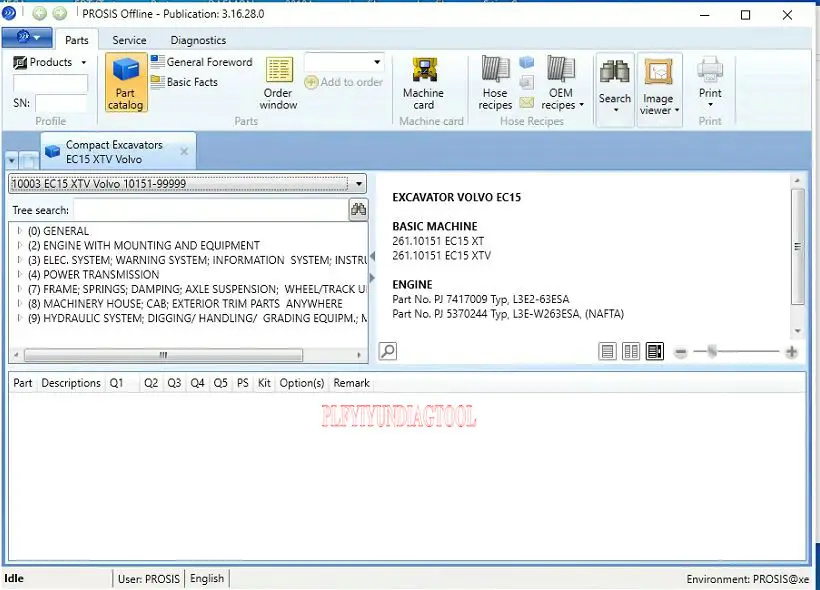Viewport: 820px width, 590px height.
Task: Open OEM recipes menu
Action: [562, 84]
